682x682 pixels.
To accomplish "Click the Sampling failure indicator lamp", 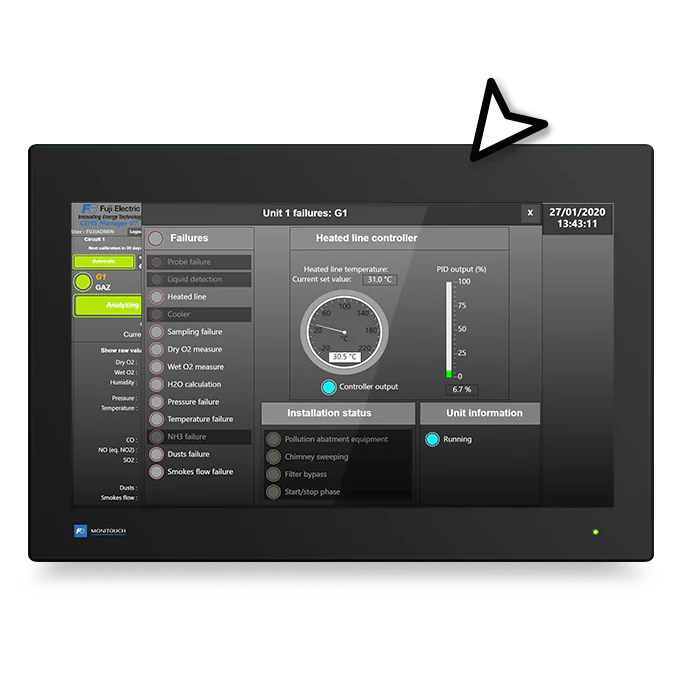I will (157, 332).
